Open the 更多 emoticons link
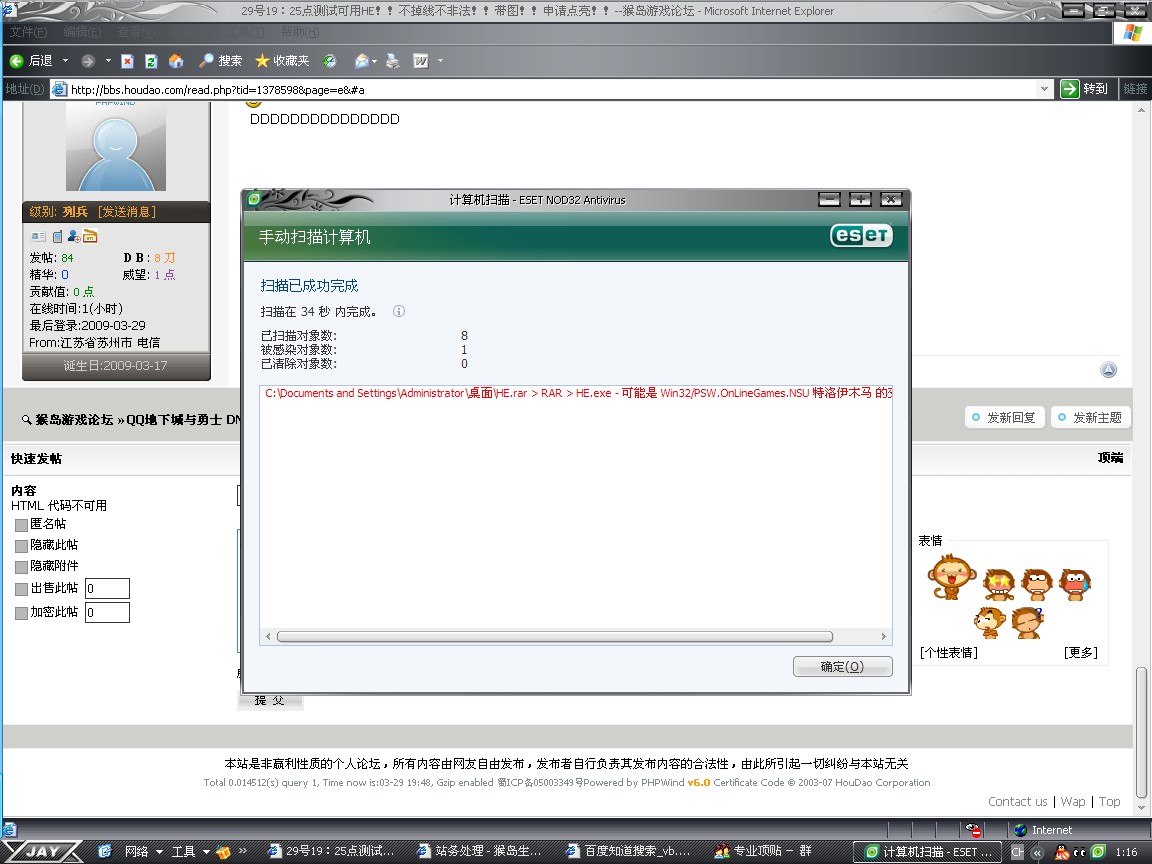The image size is (1152, 864). pyautogui.click(x=1080, y=652)
